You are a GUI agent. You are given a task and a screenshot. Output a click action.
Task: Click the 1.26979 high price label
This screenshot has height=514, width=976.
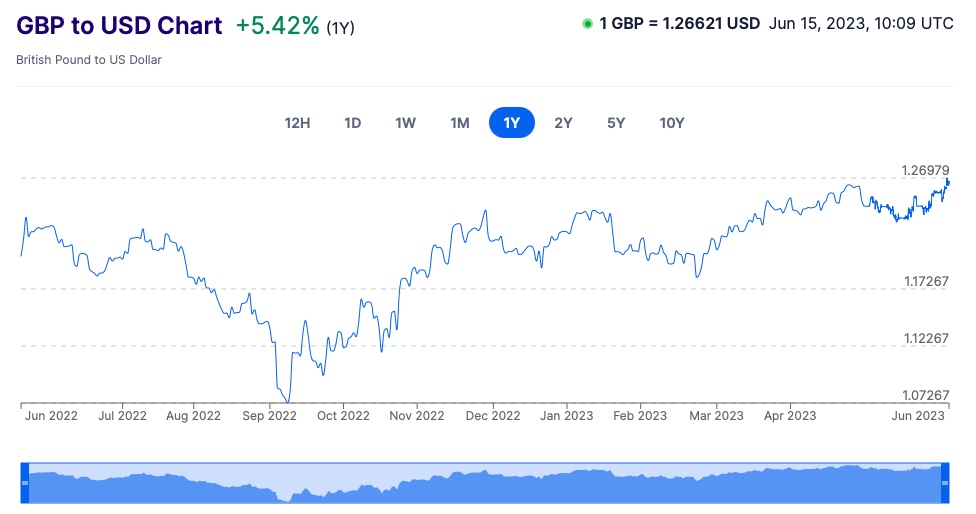pyautogui.click(x=924, y=170)
